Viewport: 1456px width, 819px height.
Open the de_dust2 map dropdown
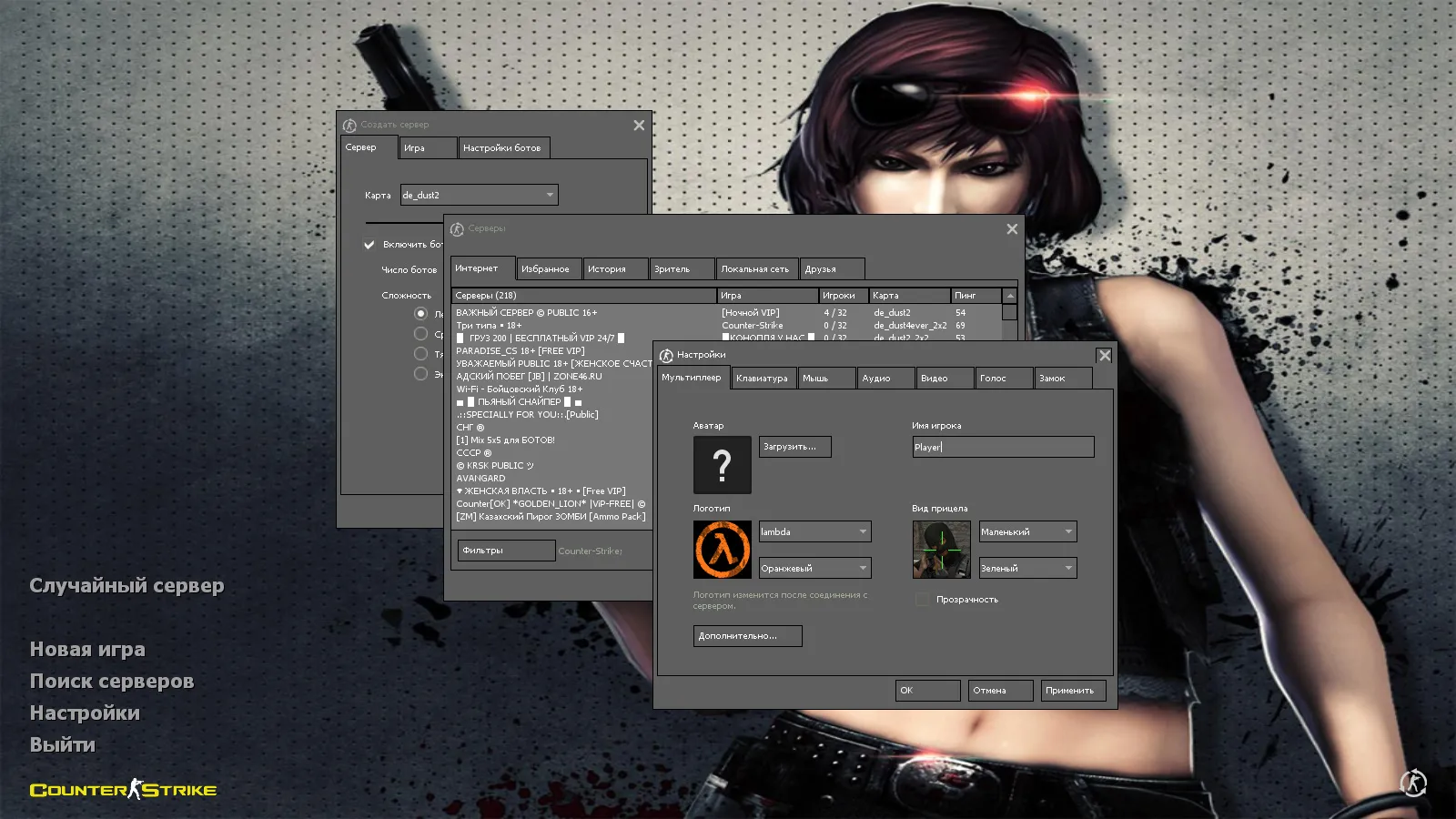tap(479, 195)
